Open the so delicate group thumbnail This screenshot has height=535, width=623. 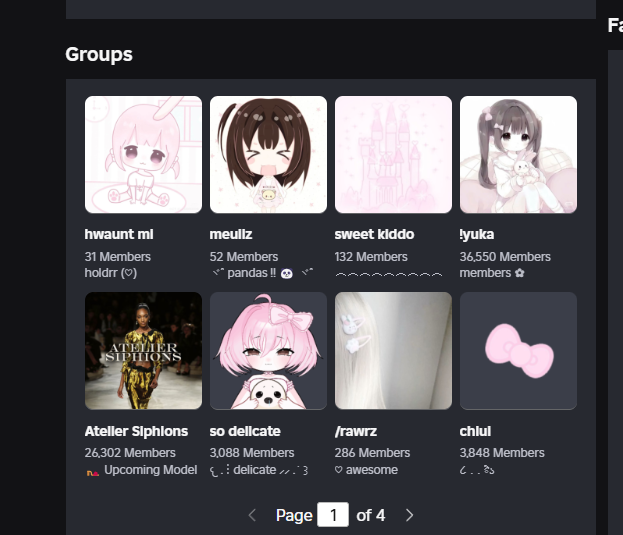[268, 351]
